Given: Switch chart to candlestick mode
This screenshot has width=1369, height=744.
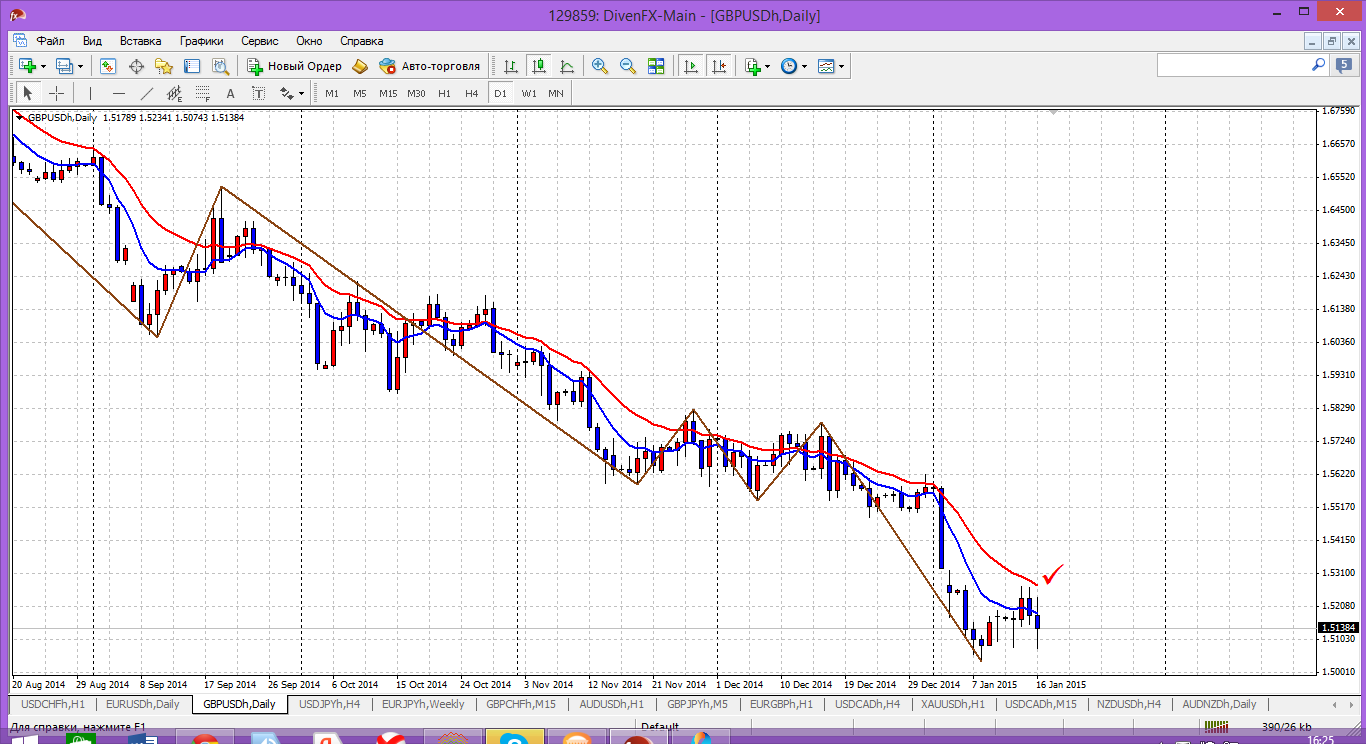Looking at the screenshot, I should pos(539,66).
